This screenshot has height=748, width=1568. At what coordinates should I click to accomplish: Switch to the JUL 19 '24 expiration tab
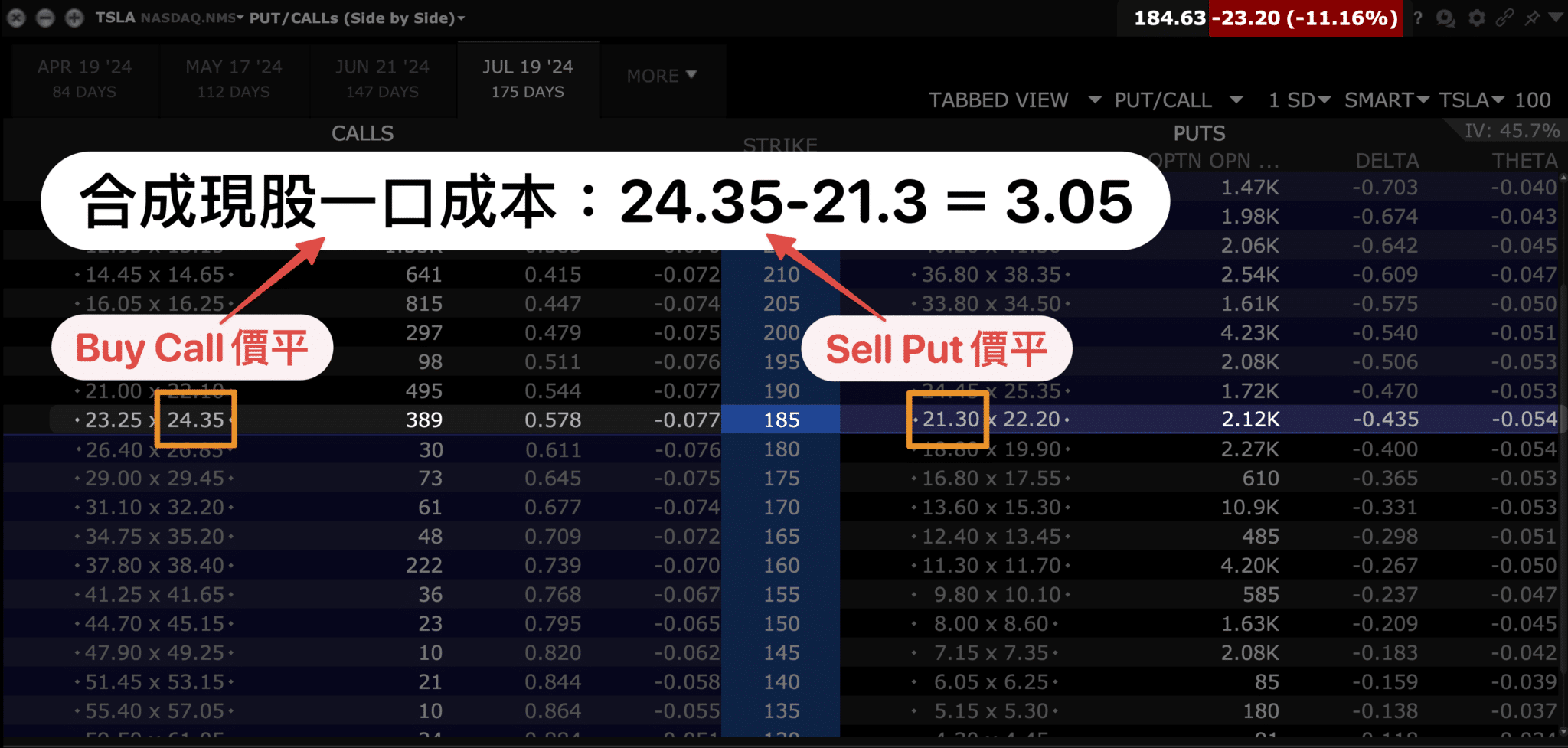528,77
